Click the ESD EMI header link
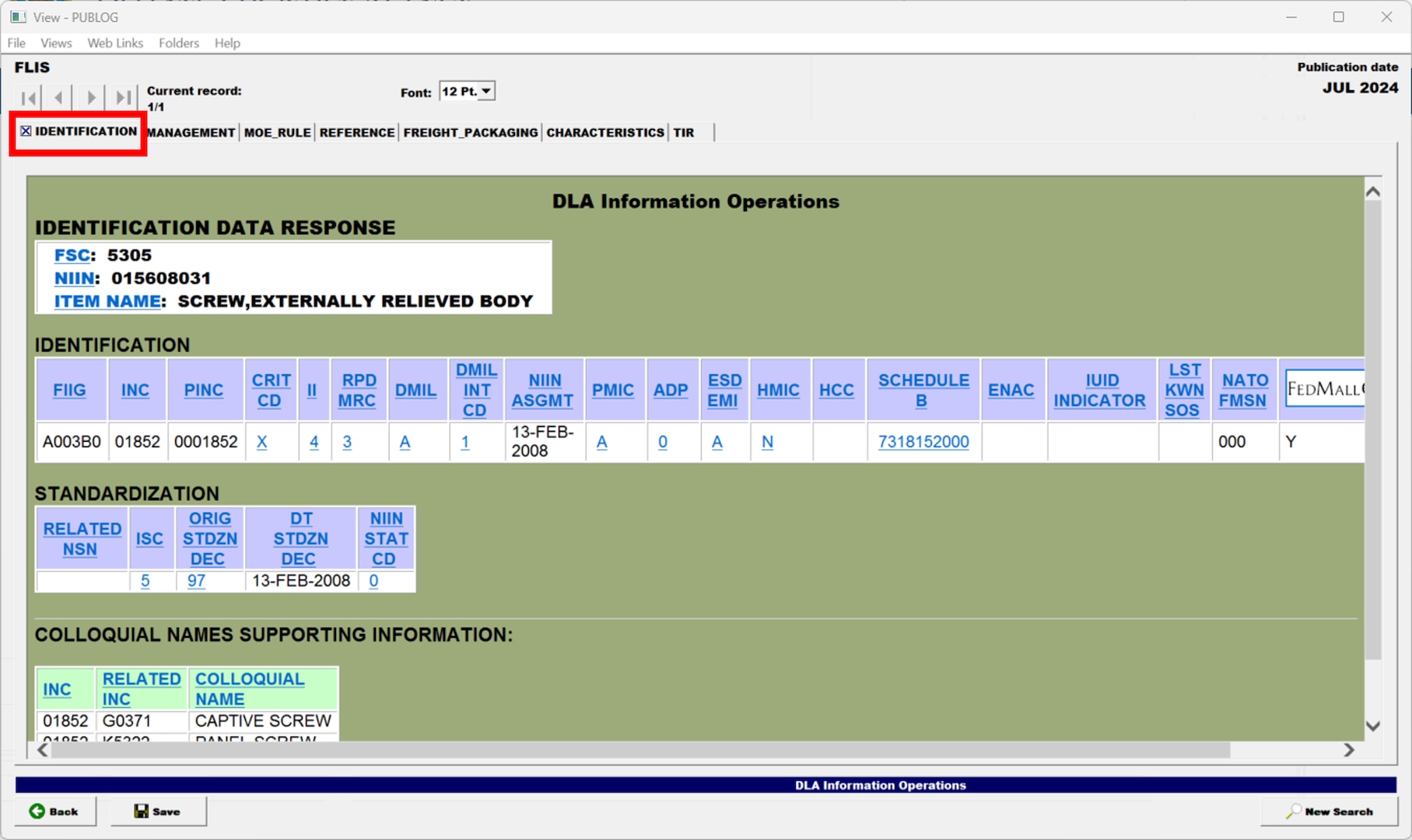The width and height of the screenshot is (1412, 840). (x=724, y=390)
